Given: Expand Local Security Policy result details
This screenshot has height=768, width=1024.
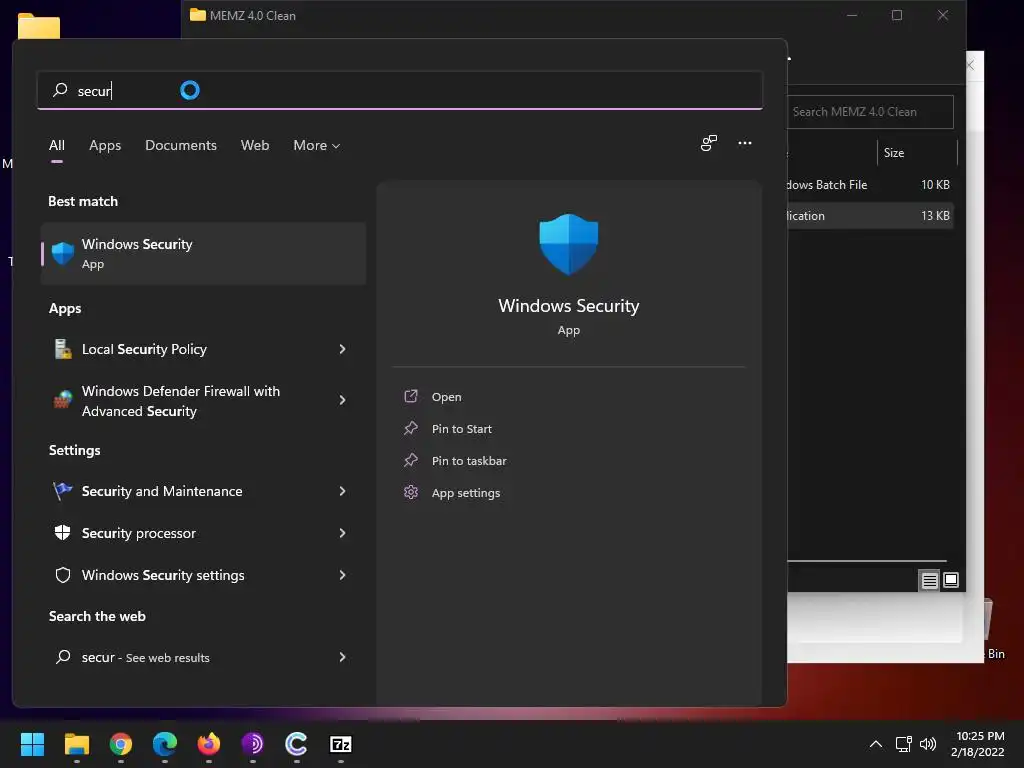Looking at the screenshot, I should click(342, 349).
